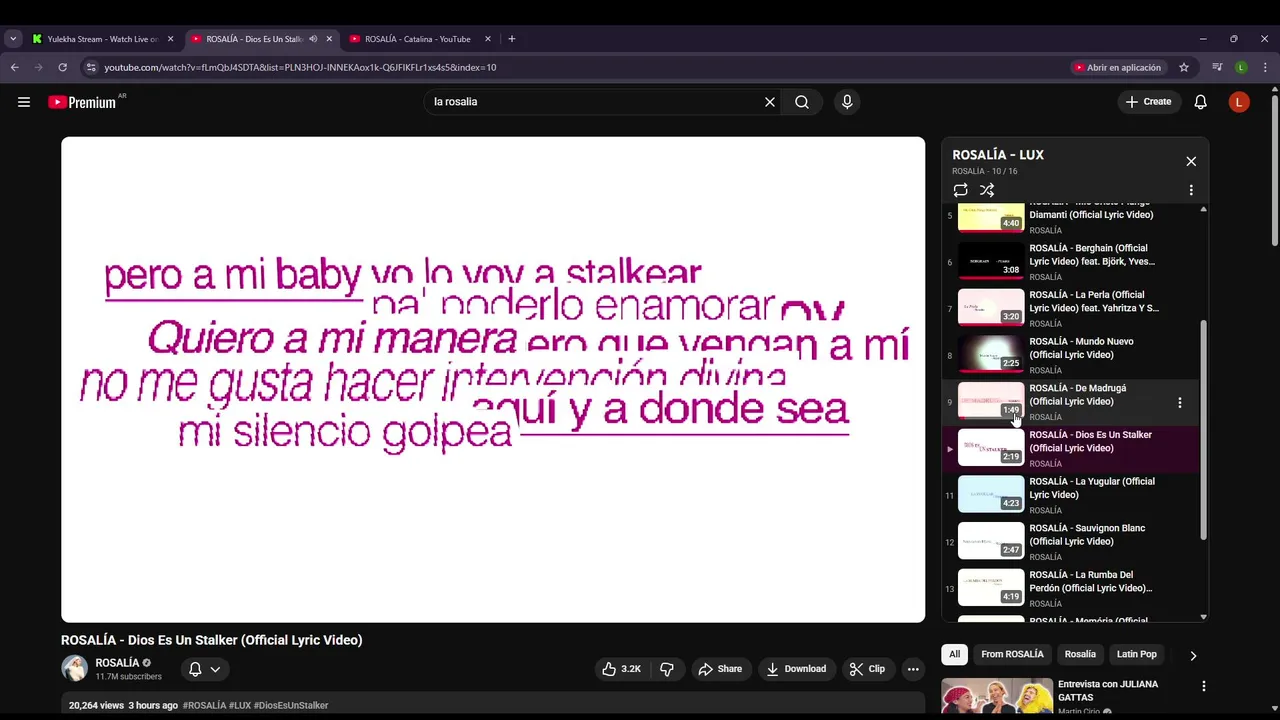Like the video with thumbs up
The height and width of the screenshot is (720, 1280).
(x=621, y=669)
